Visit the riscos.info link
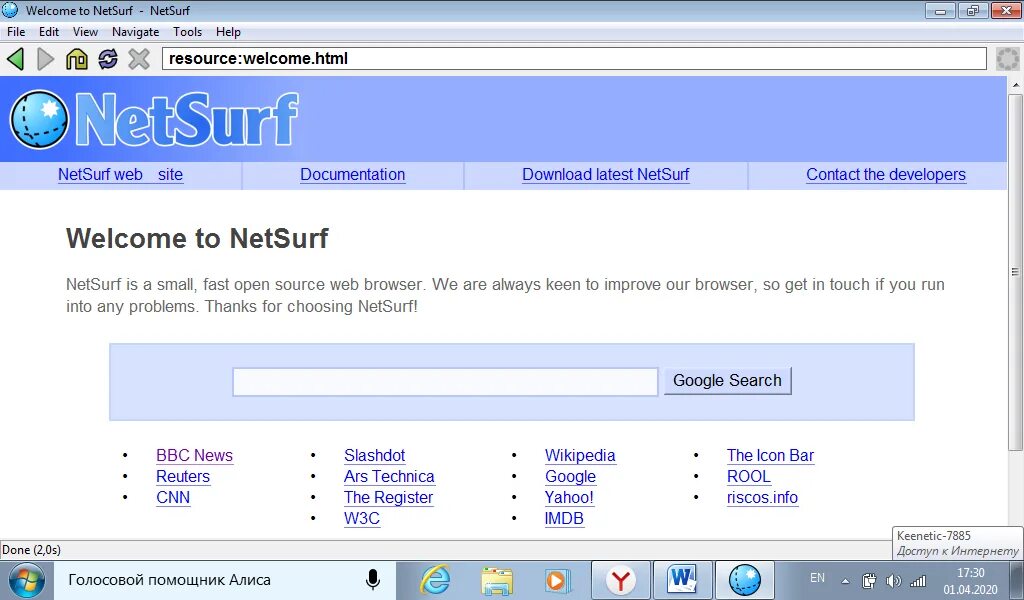This screenshot has width=1024, height=600. pos(762,497)
